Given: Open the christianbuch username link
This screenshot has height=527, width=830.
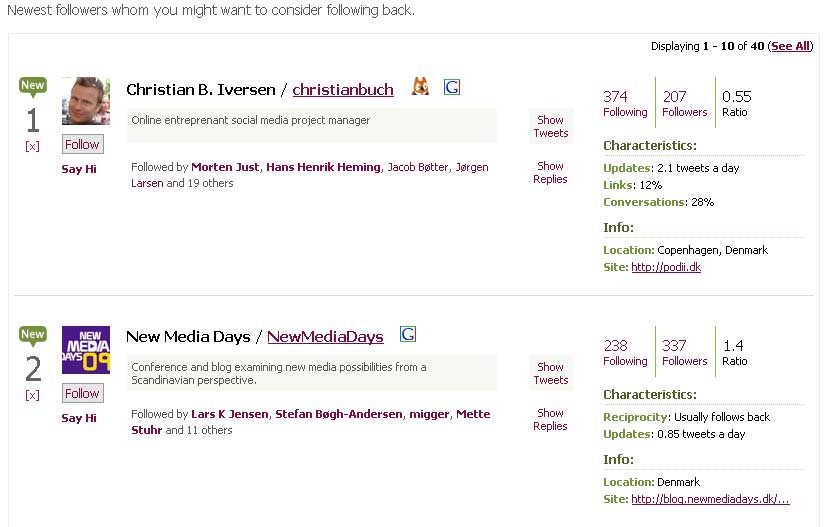Looking at the screenshot, I should tap(343, 89).
